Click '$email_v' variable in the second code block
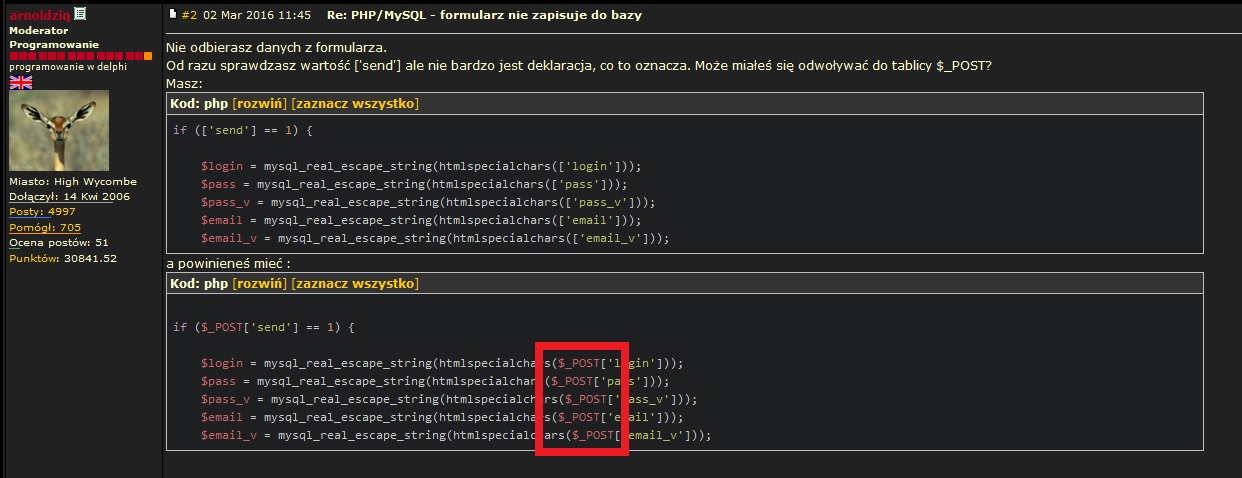This screenshot has height=478, width=1242. point(229,435)
